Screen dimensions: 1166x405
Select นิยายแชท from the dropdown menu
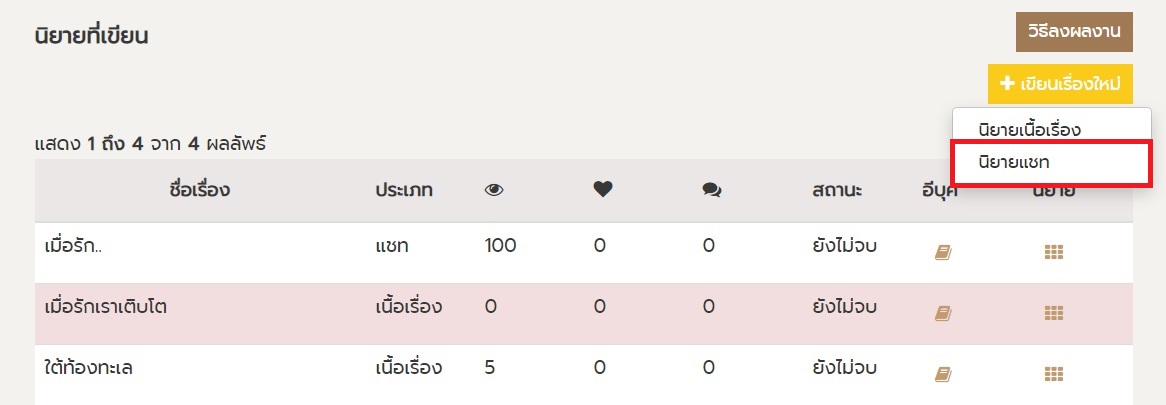click(x=1014, y=161)
